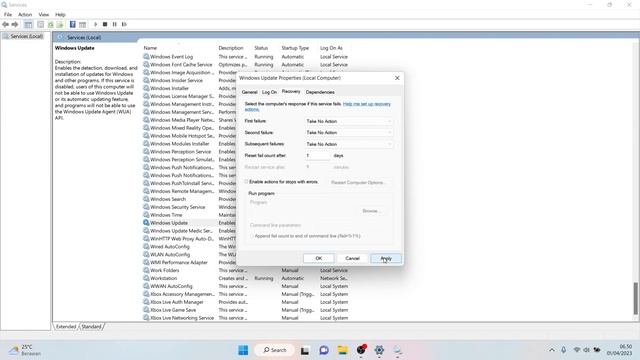Select the Windows Update Medic Ser... row
The image size is (640, 360).
click(x=181, y=231)
